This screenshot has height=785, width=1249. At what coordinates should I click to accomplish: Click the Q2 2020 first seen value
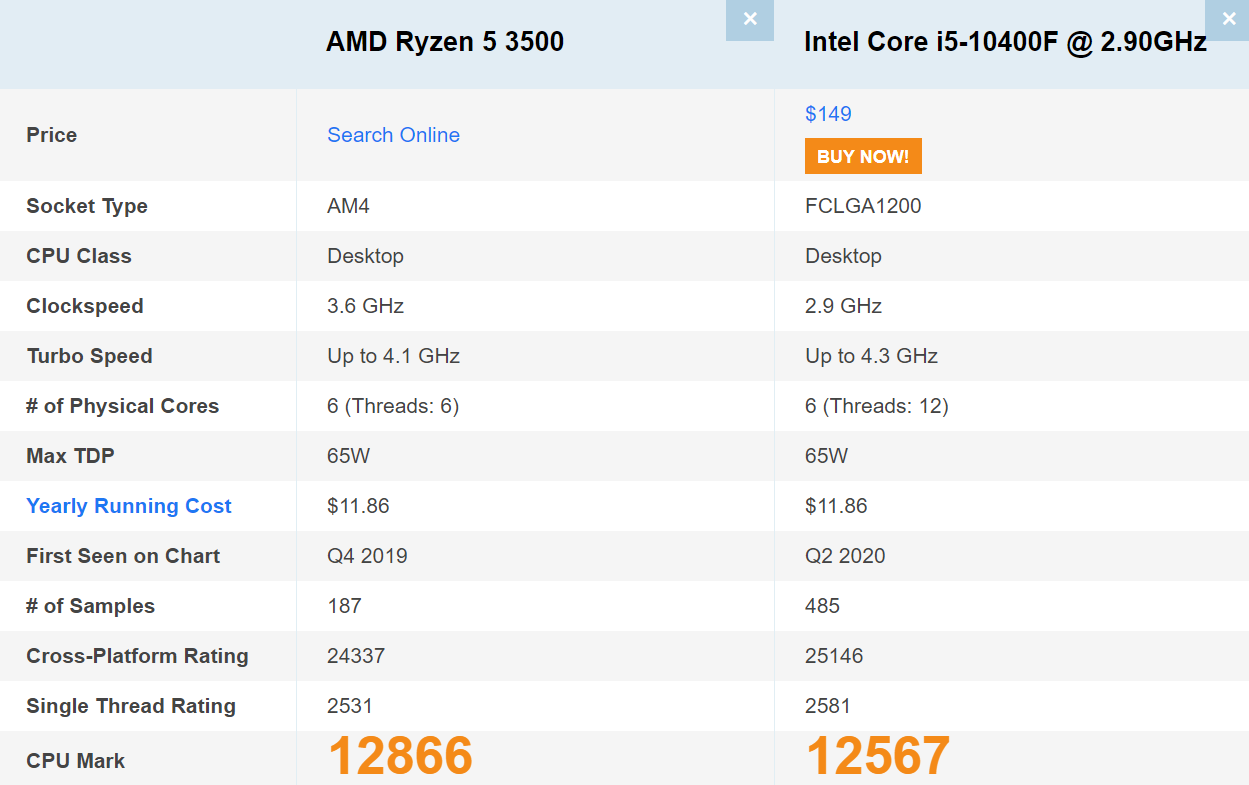pos(845,556)
